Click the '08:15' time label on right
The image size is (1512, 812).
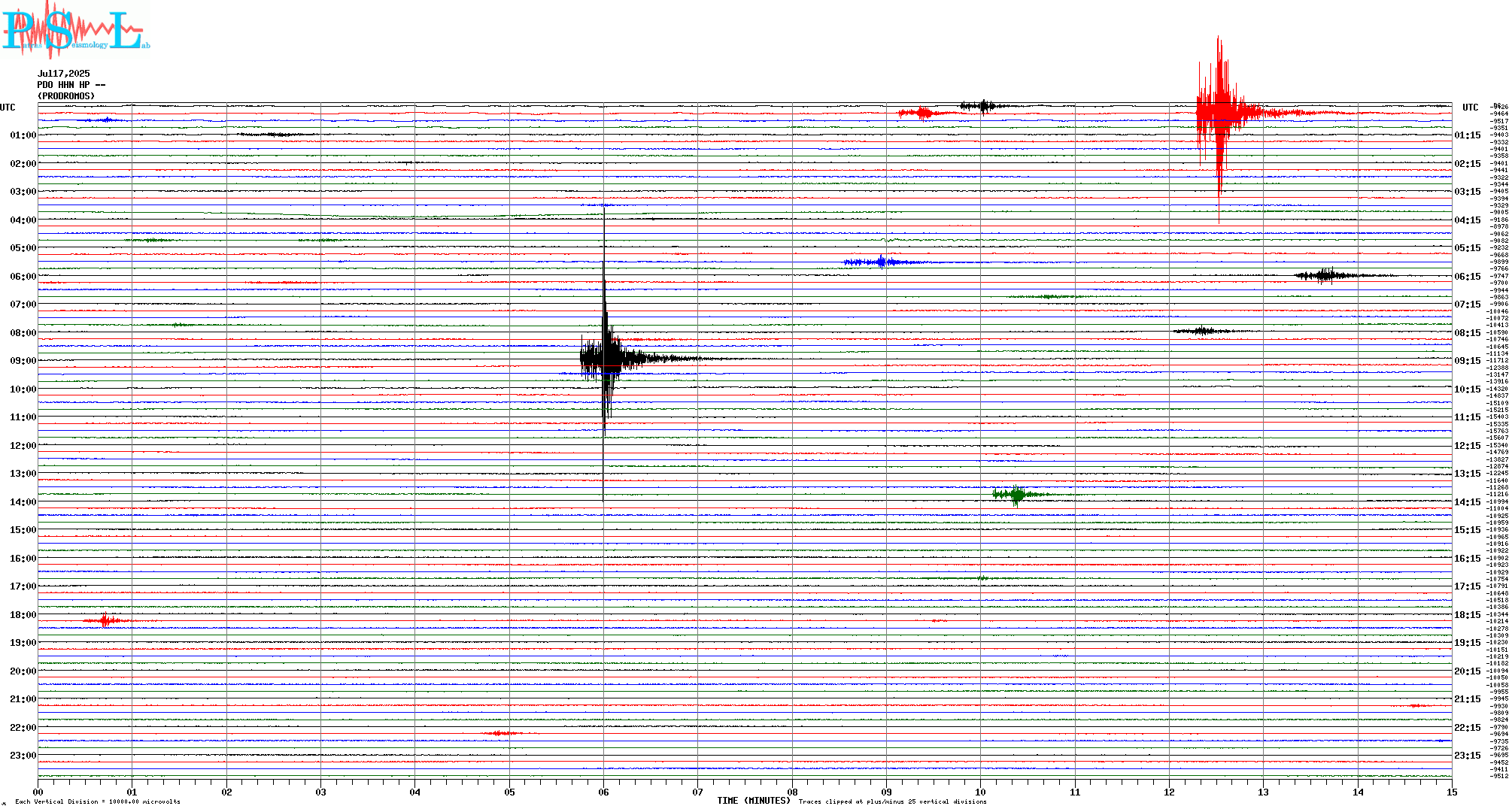tap(1468, 333)
